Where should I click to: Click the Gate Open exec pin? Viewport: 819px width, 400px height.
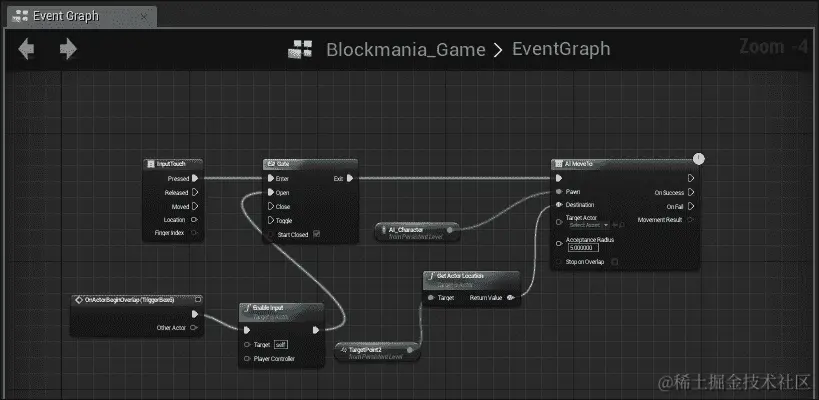click(x=271, y=192)
